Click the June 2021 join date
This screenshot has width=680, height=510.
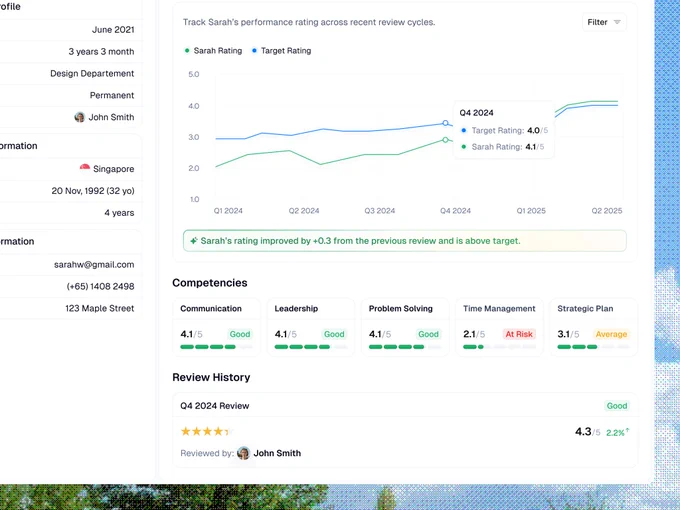coord(113,30)
